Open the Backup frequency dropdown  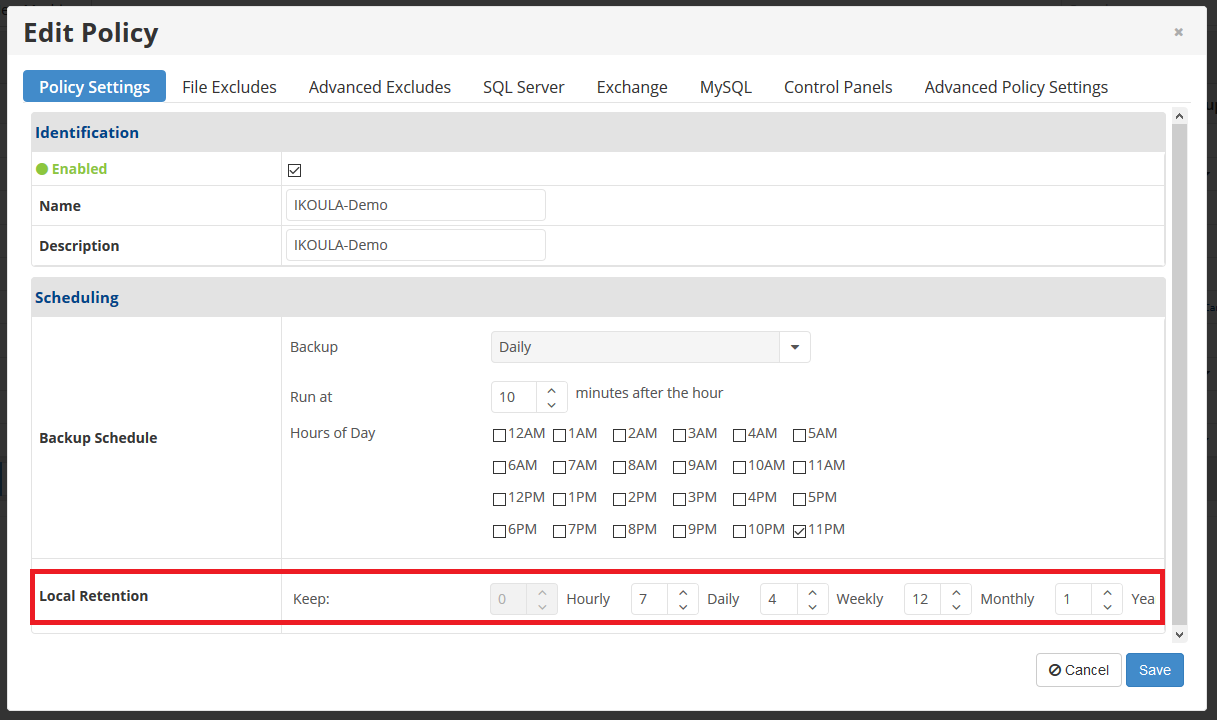coord(650,347)
